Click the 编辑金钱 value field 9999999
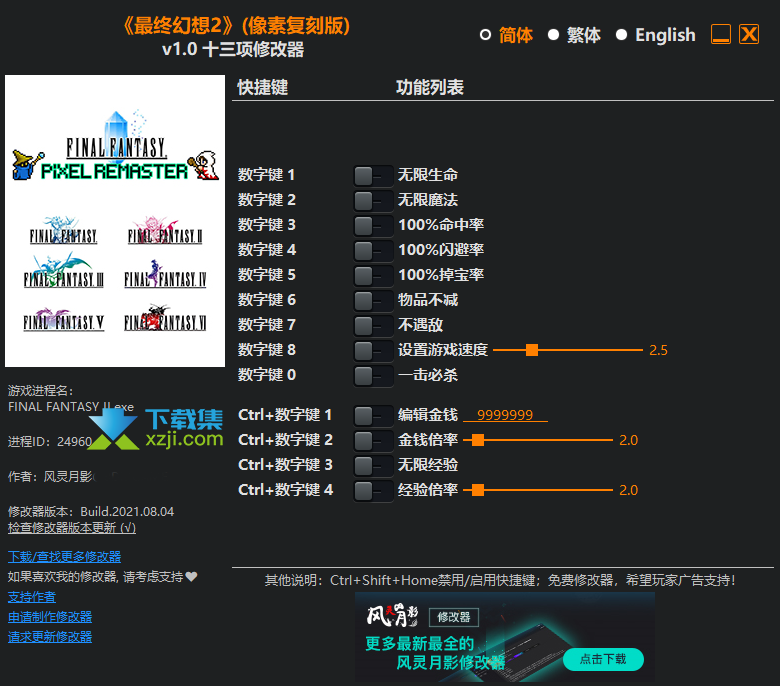Screen dimensions: 780x686 [x=505, y=415]
